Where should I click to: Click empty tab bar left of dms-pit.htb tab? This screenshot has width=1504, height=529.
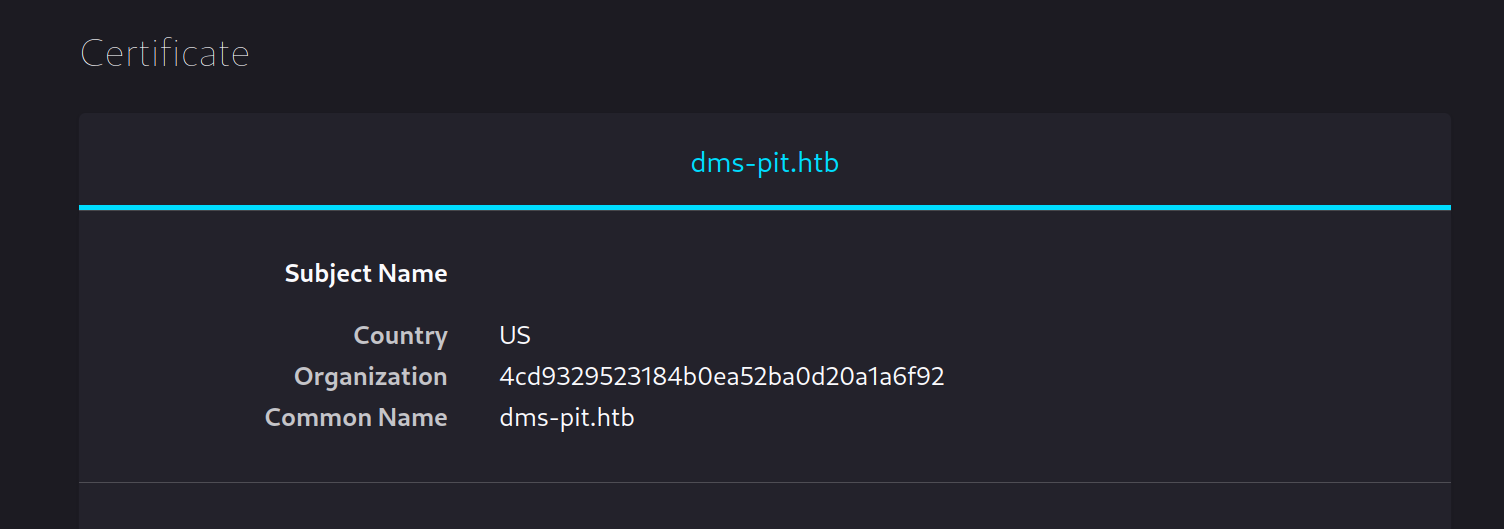point(380,163)
